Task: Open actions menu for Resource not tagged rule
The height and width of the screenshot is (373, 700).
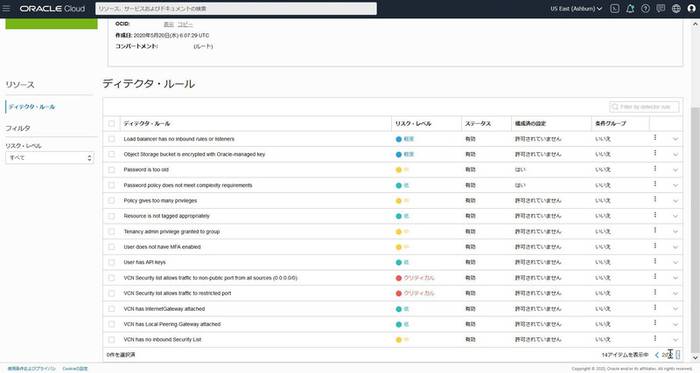Action: (x=655, y=215)
